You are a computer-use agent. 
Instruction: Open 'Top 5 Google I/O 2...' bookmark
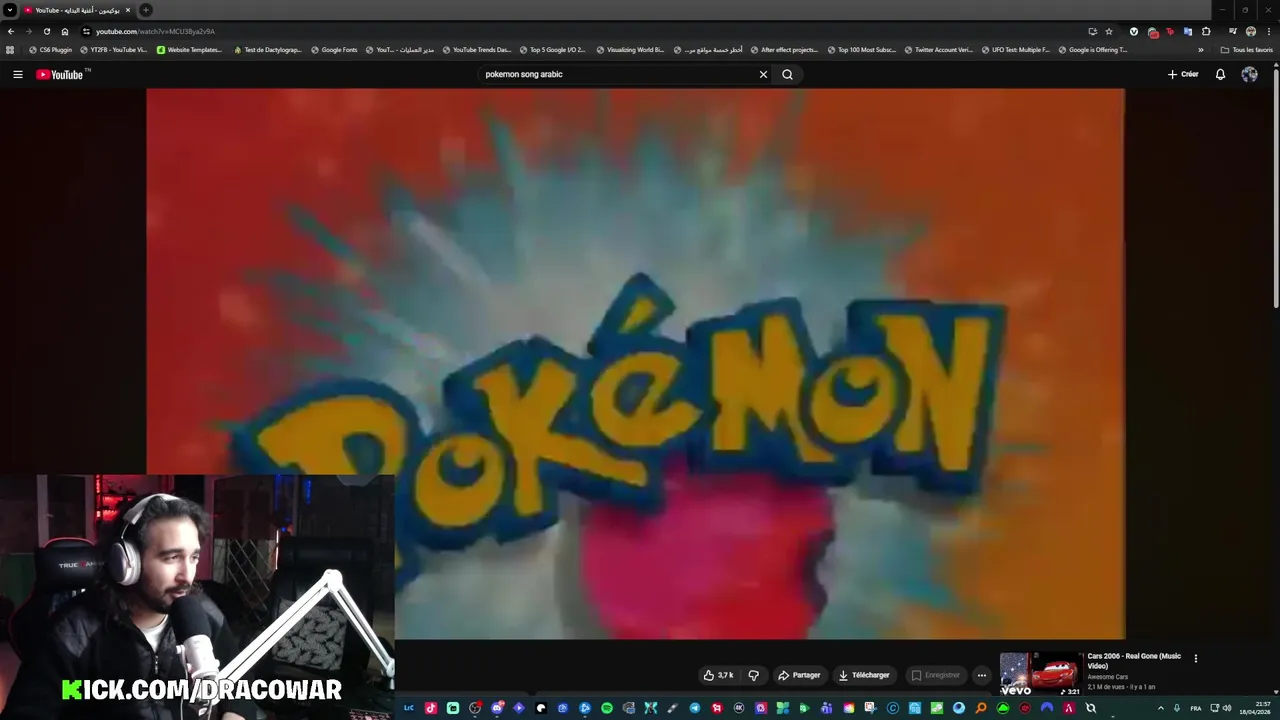pyautogui.click(x=552, y=49)
